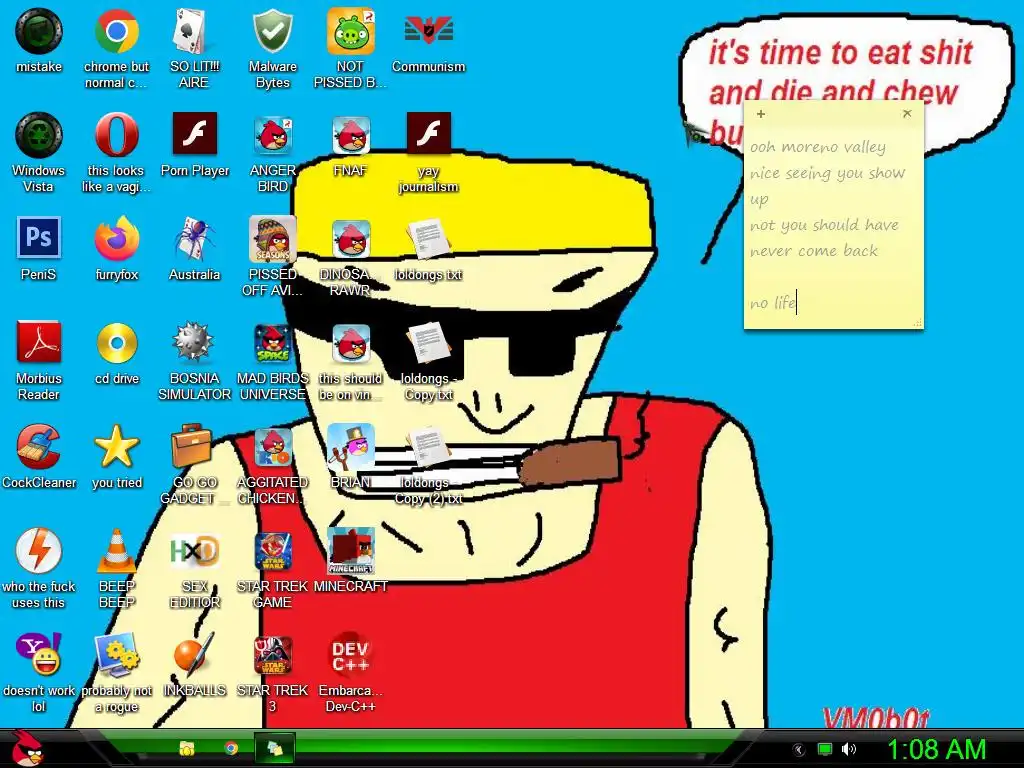The width and height of the screenshot is (1024, 768).
Task: Launch the 'STAR TREK 3' icon
Action: [x=272, y=655]
